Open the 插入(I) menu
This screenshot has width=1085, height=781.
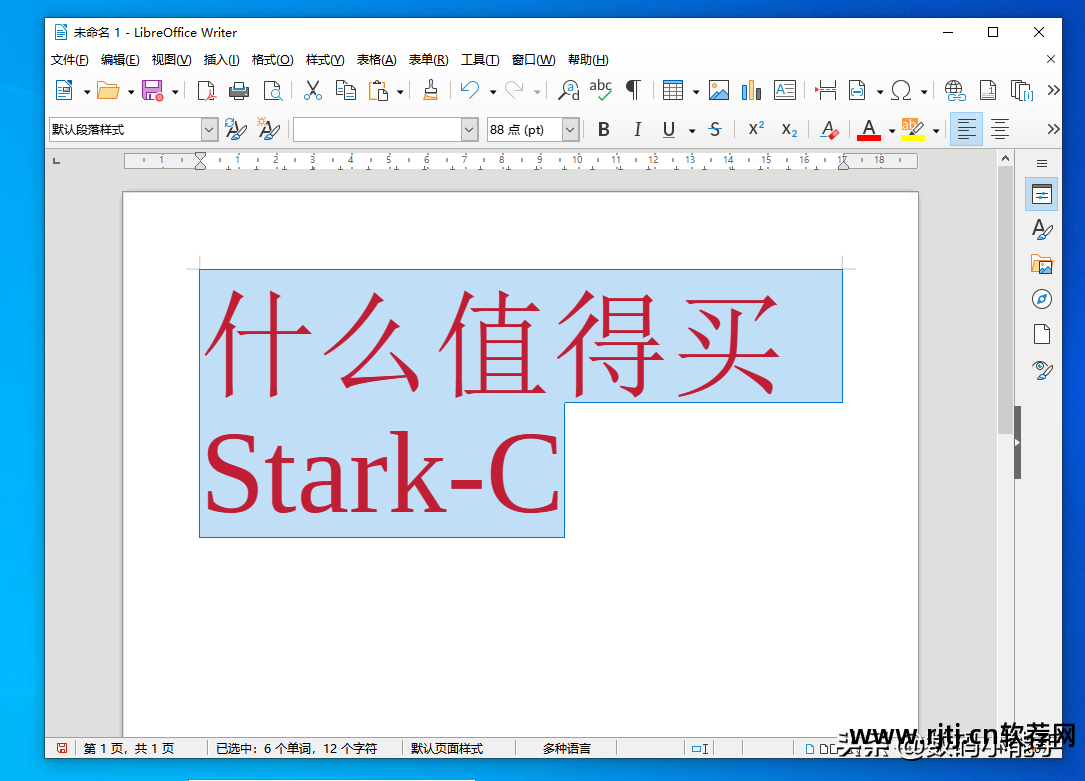(x=221, y=60)
